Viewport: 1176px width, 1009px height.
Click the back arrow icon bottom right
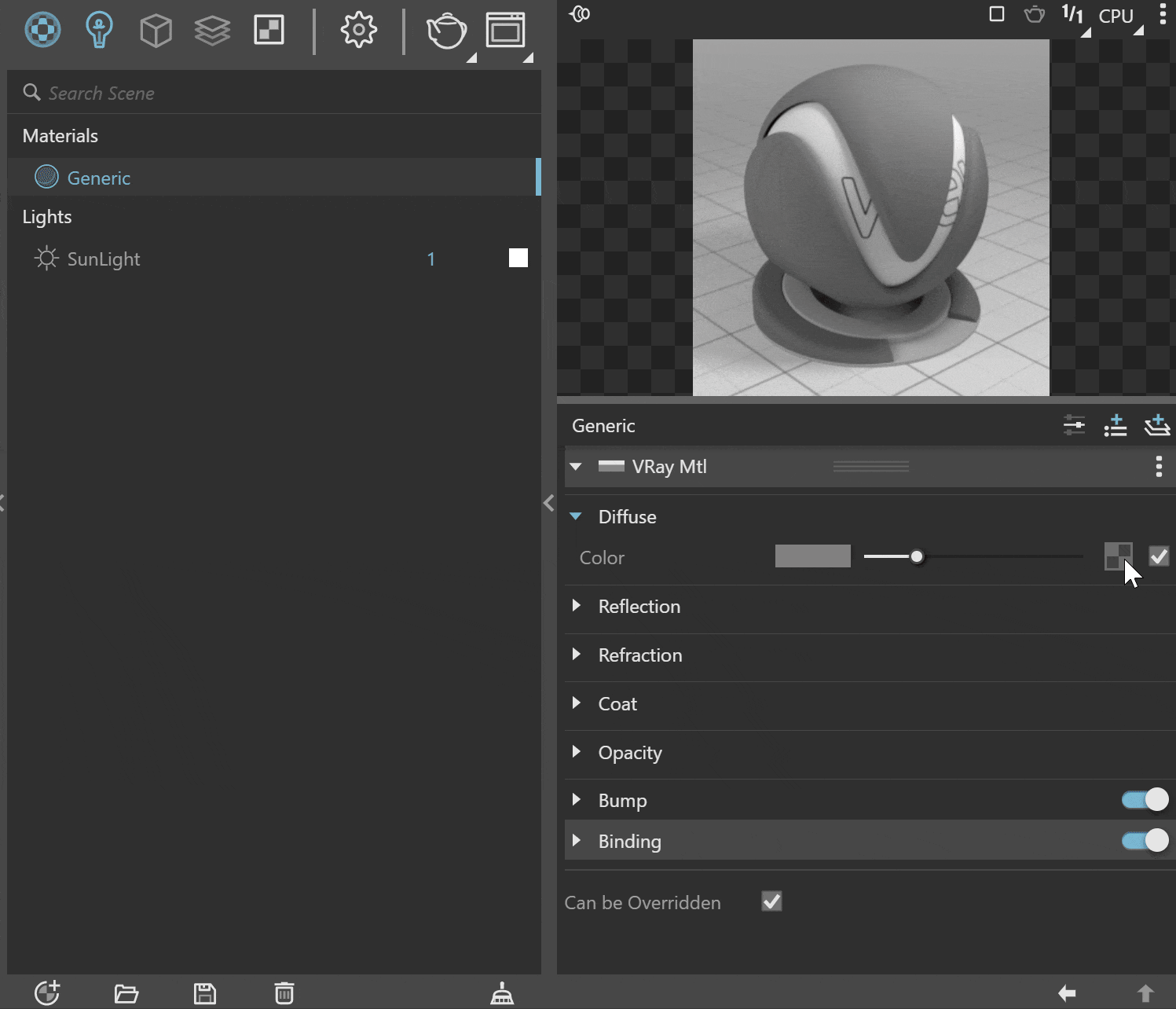point(1067,993)
